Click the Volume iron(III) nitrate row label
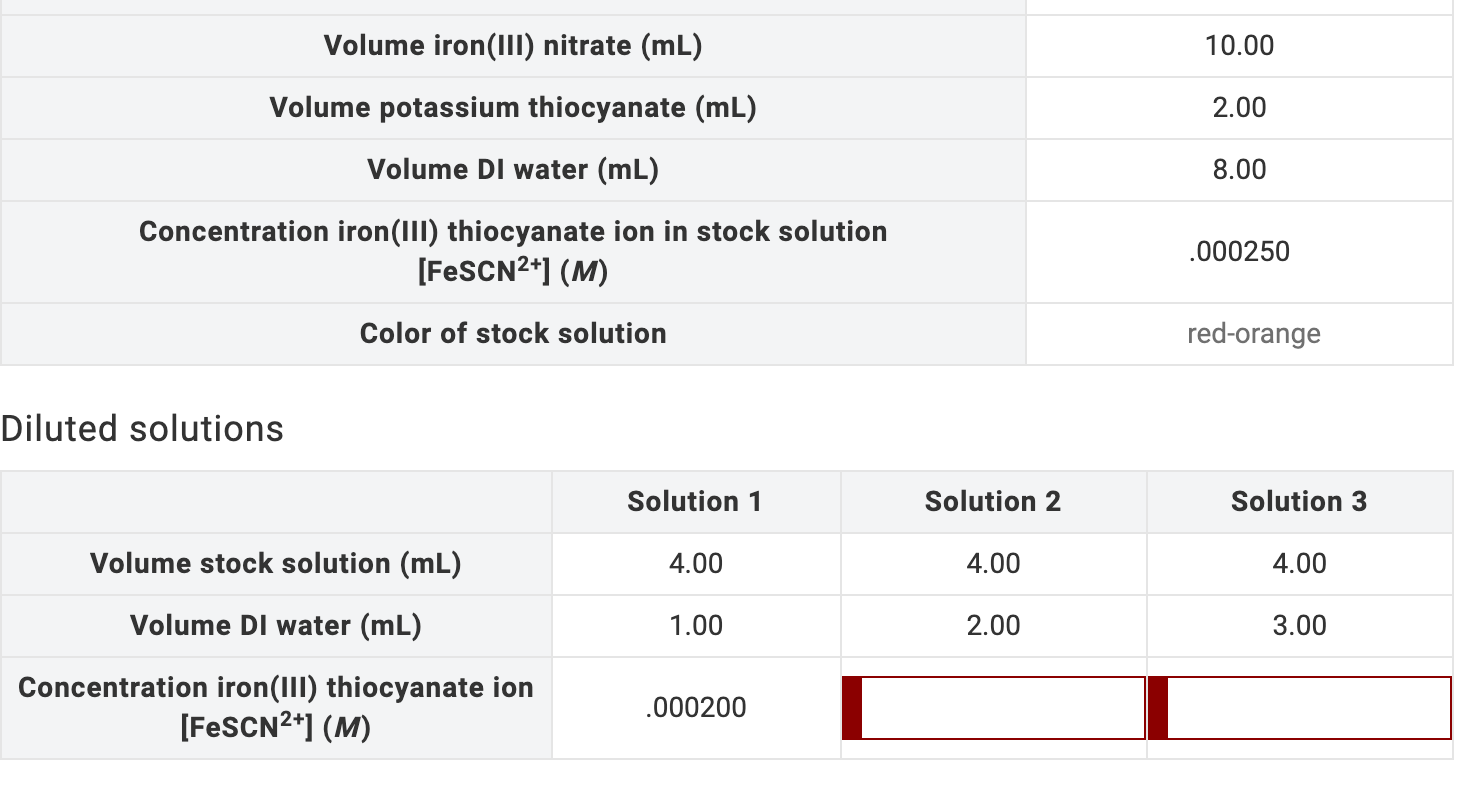This screenshot has height=792, width=1472. [x=513, y=45]
